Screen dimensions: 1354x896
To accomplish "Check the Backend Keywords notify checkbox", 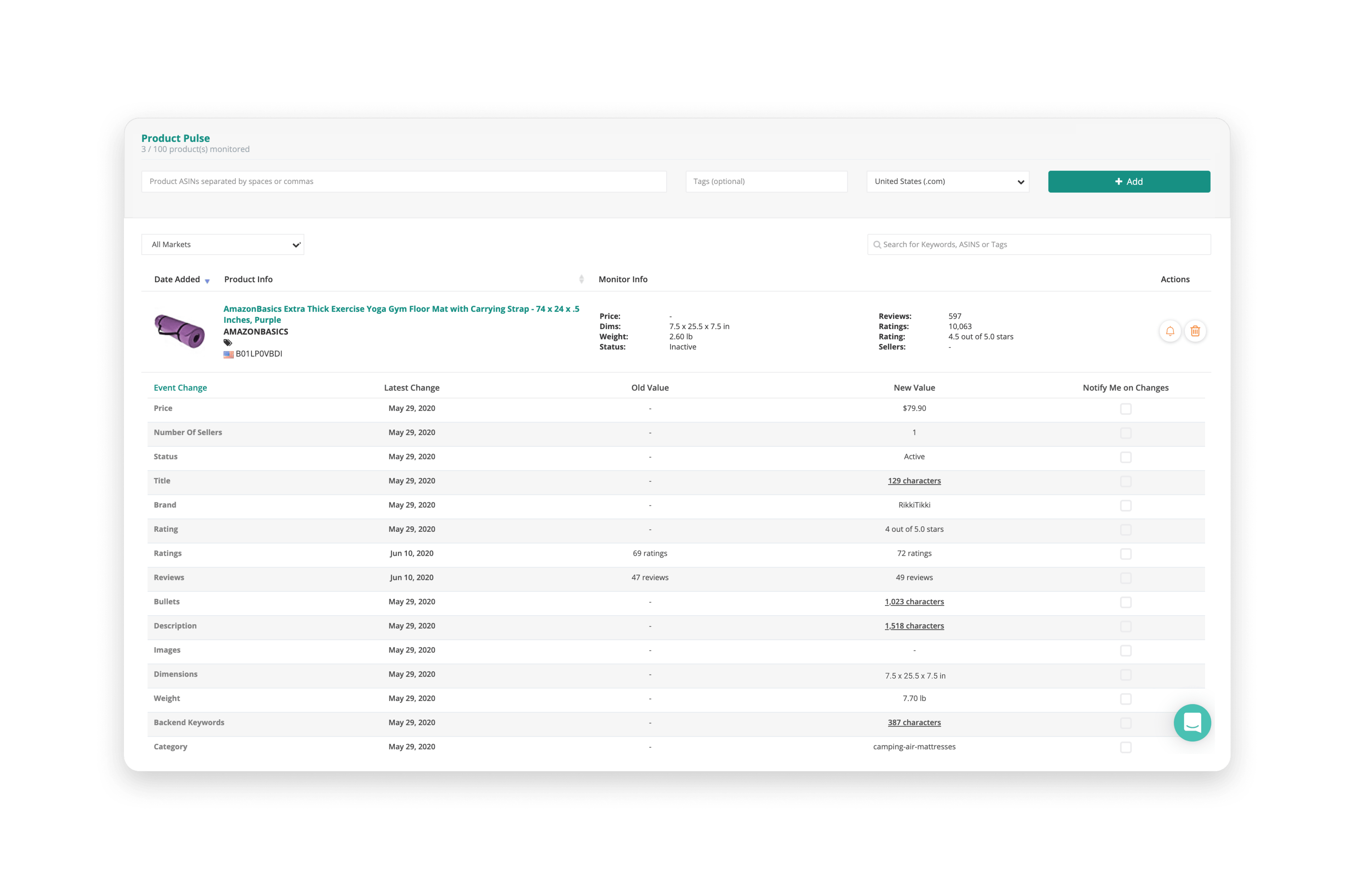I will [x=1126, y=723].
